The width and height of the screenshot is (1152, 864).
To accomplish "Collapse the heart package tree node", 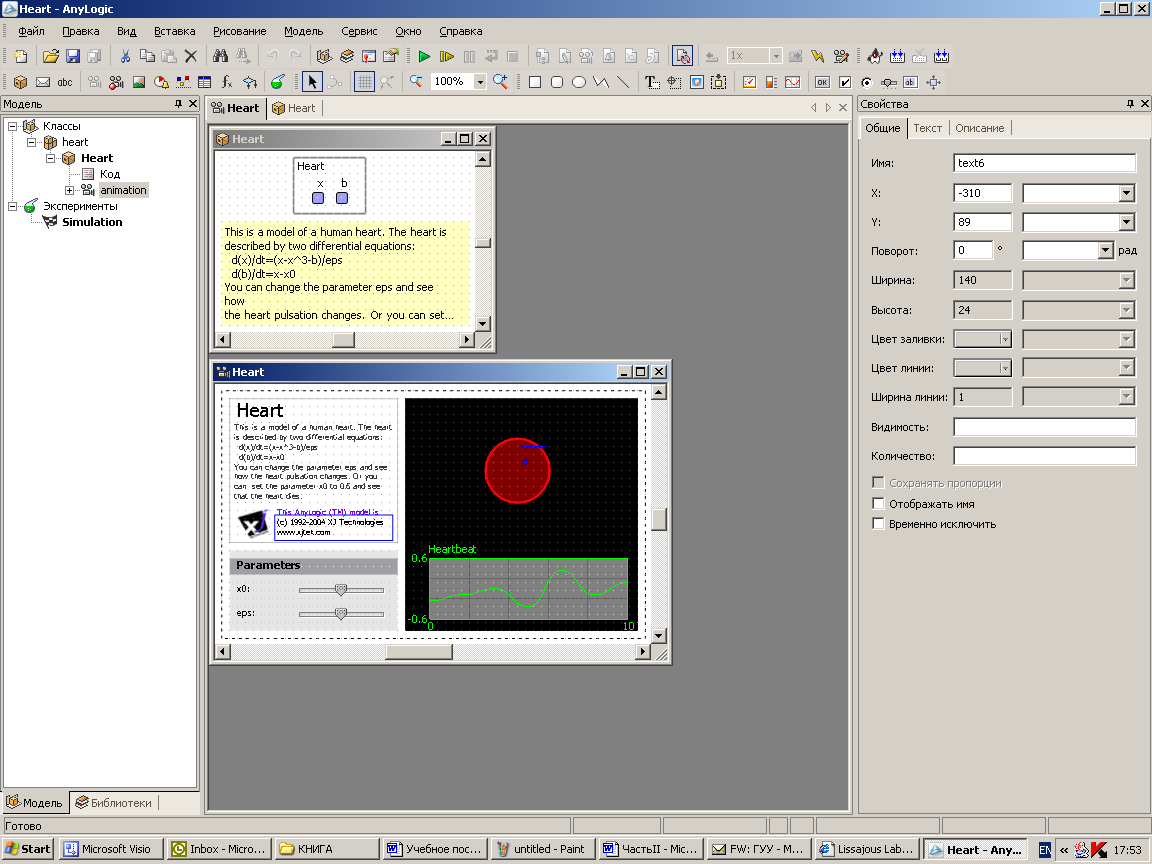I will pyautogui.click(x=32, y=142).
